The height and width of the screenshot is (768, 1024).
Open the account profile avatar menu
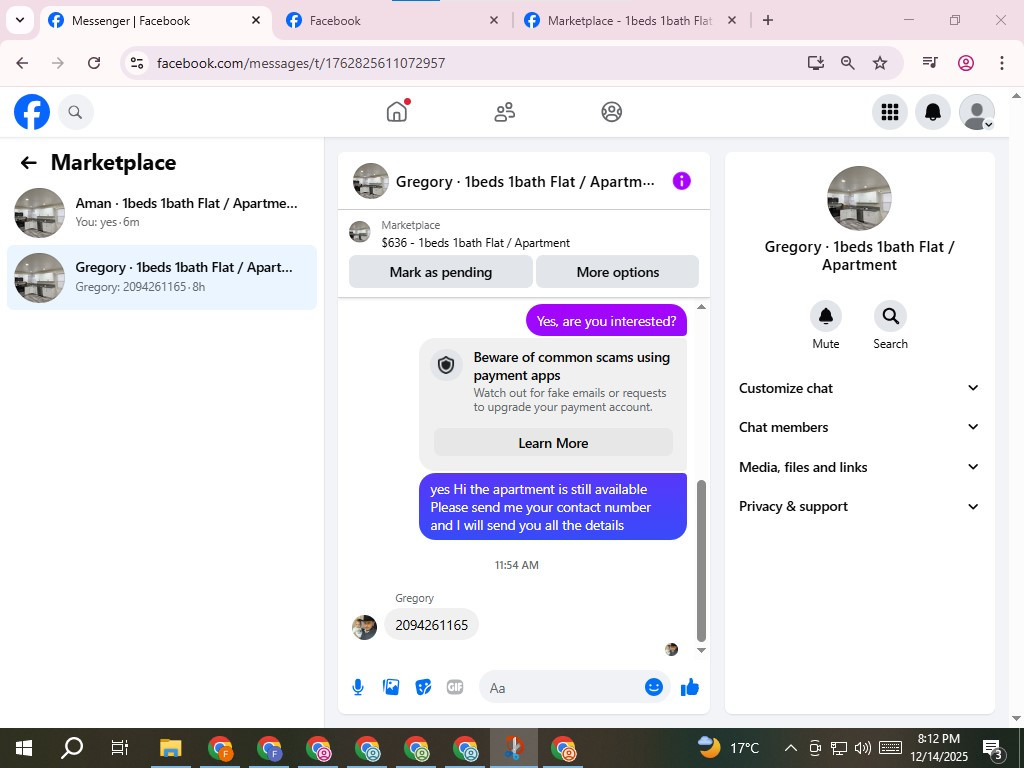pyautogui.click(x=976, y=112)
